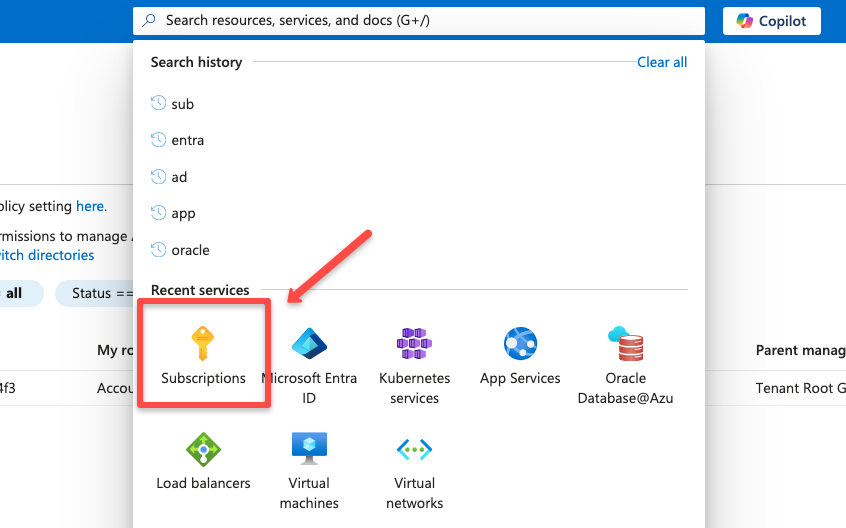Click the history clock icon beside oracle
This screenshot has width=846, height=528.
pyautogui.click(x=158, y=250)
